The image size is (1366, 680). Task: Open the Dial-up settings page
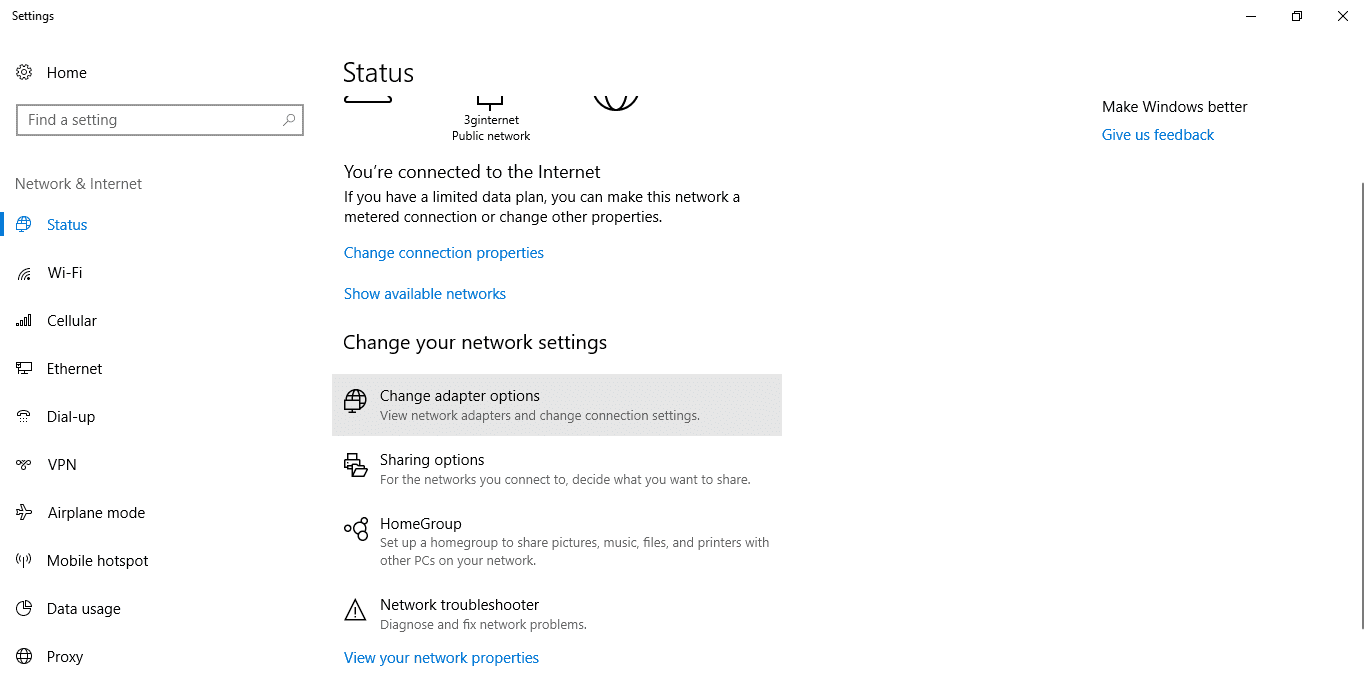pyautogui.click(x=71, y=417)
